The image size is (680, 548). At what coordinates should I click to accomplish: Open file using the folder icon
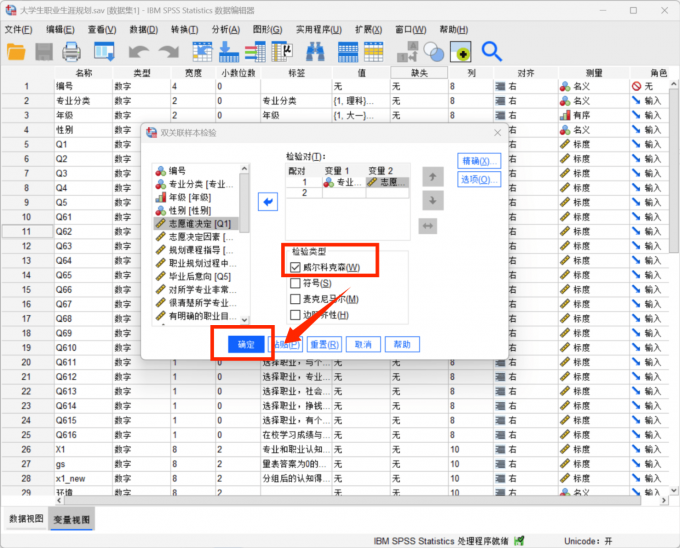coord(16,52)
